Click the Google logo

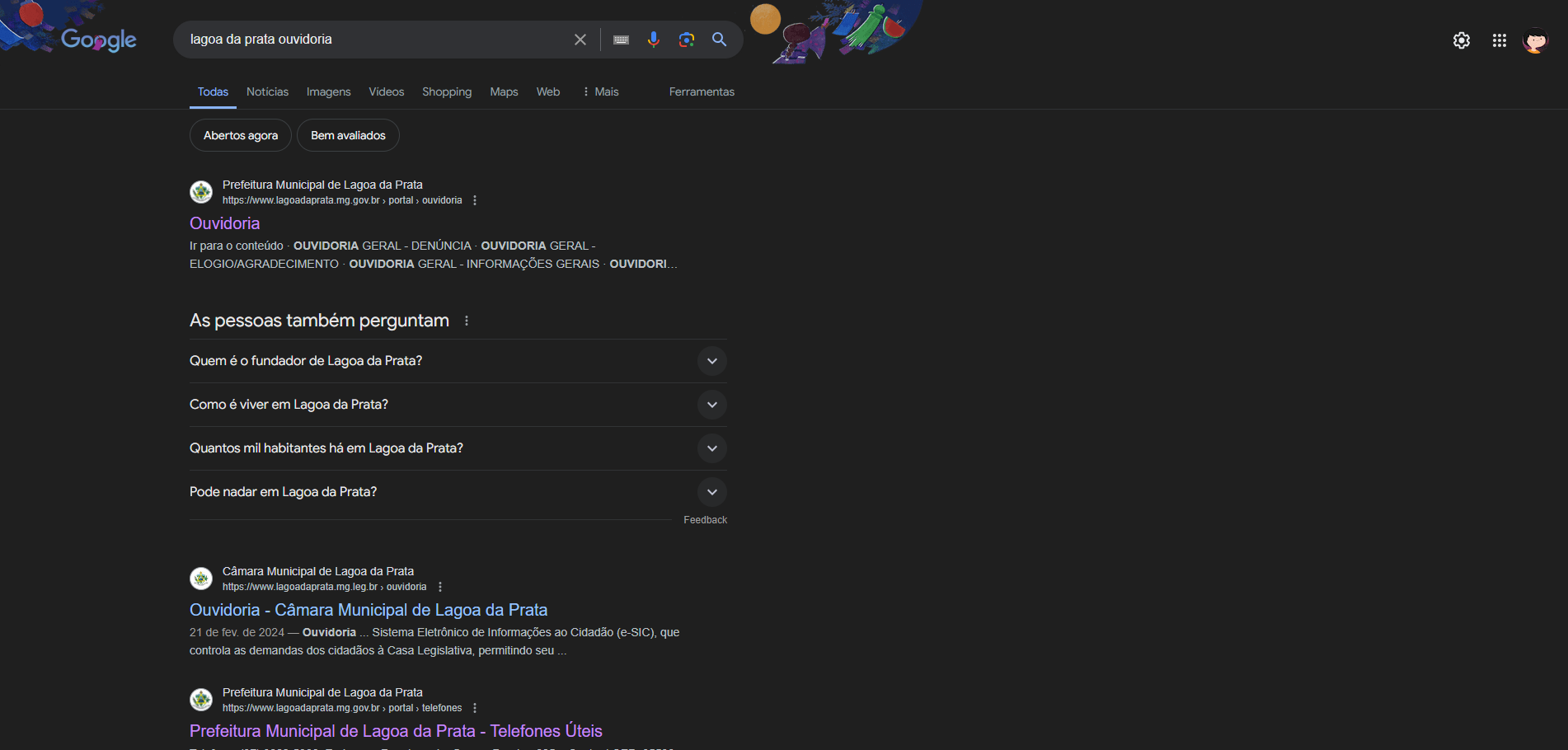tap(98, 40)
